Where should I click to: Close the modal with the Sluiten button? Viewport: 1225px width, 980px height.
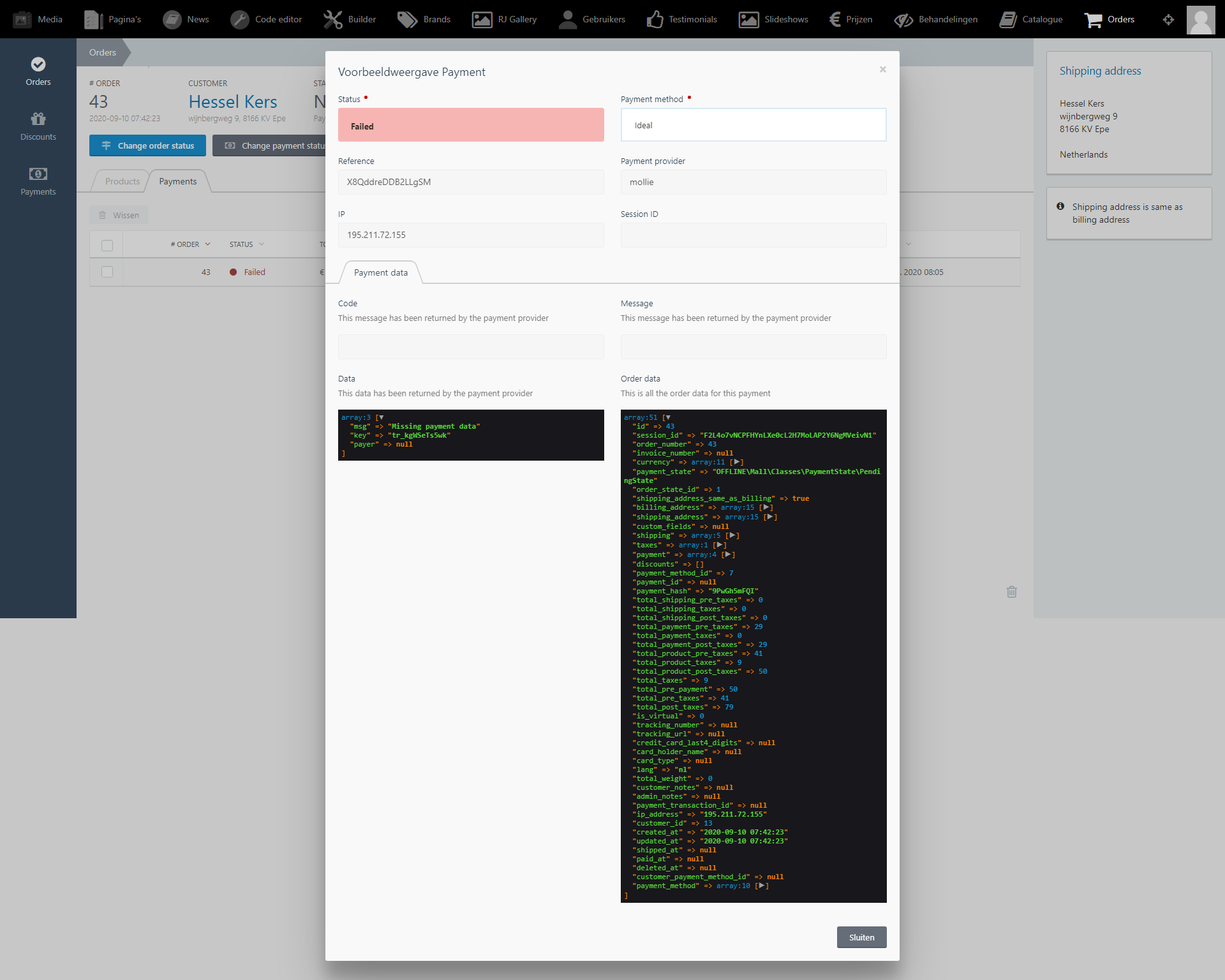point(861,937)
